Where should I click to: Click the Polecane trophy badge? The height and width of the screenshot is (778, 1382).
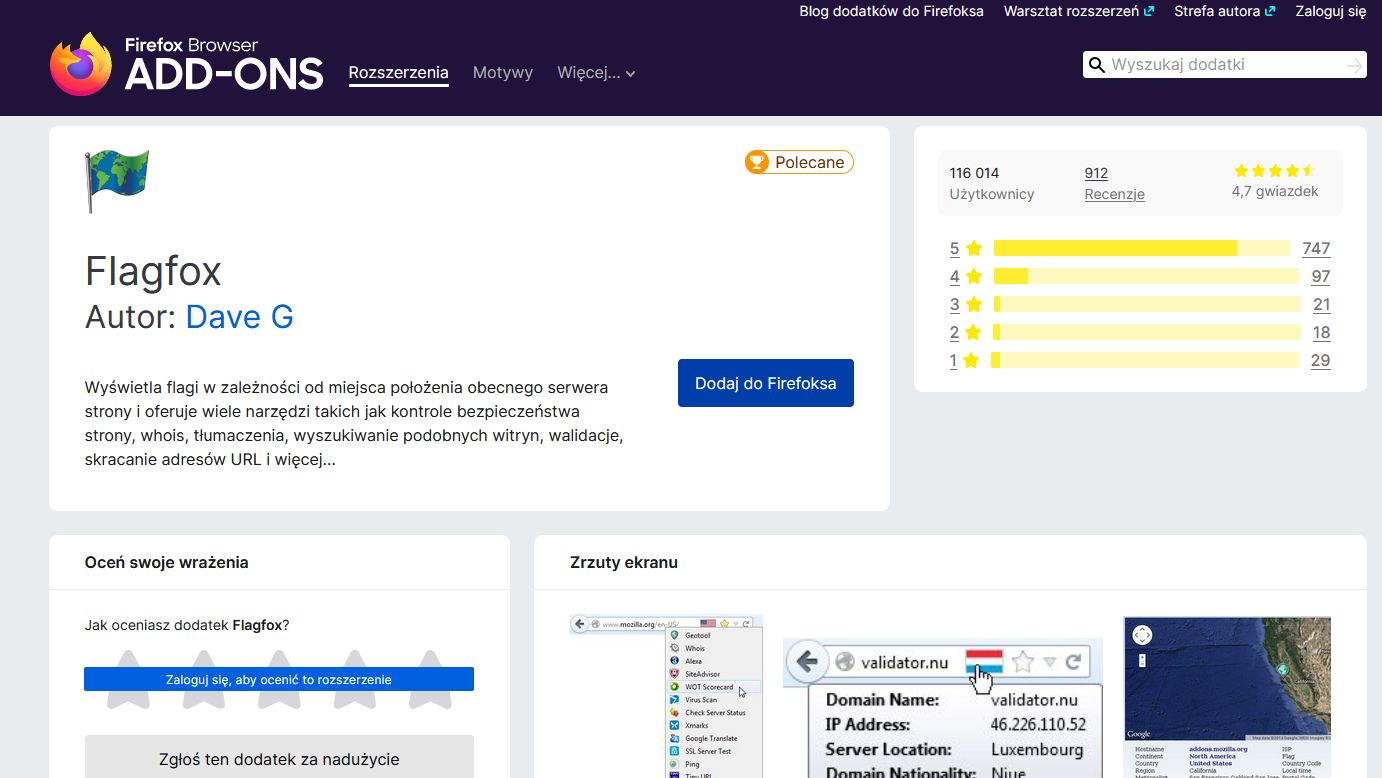click(798, 162)
